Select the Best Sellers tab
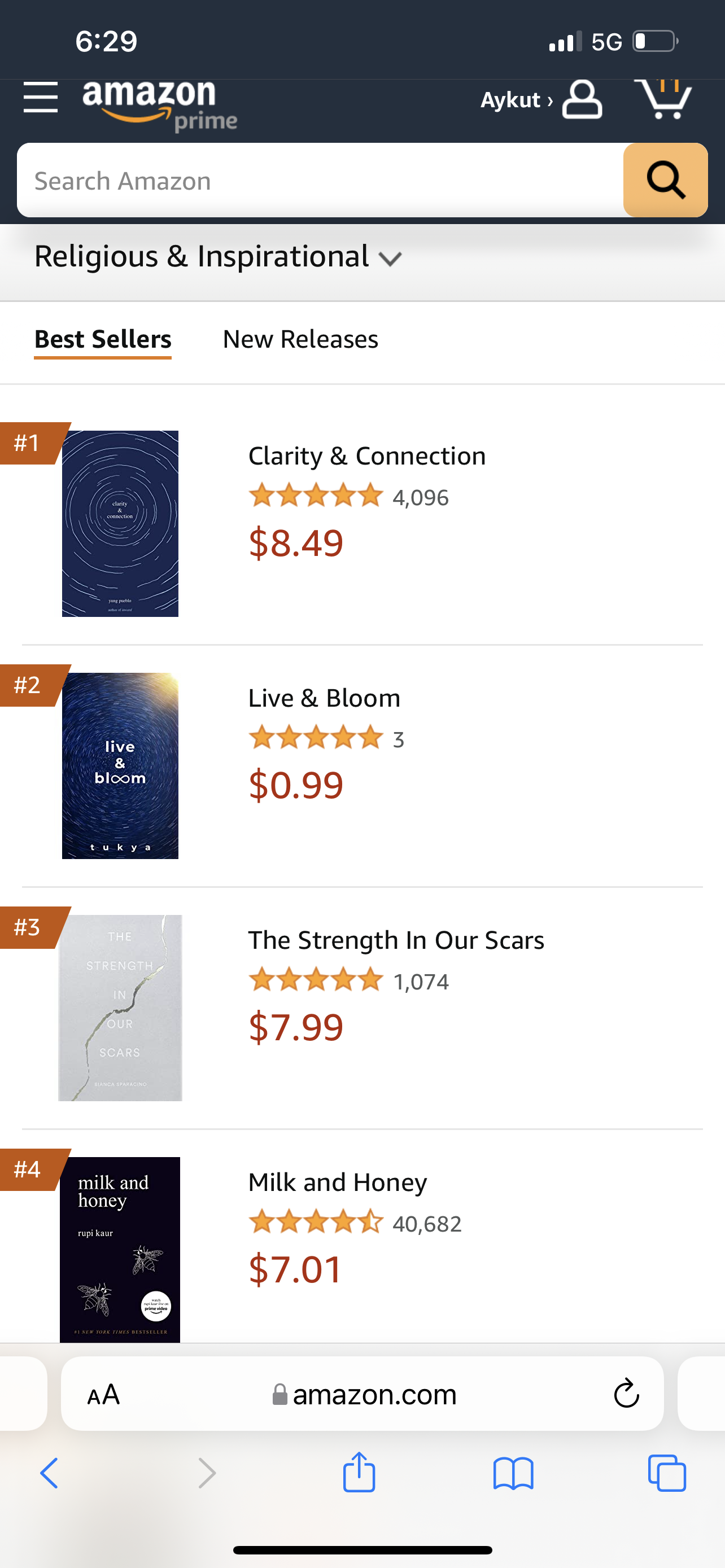Screen dimensions: 725x1568 click(102, 339)
